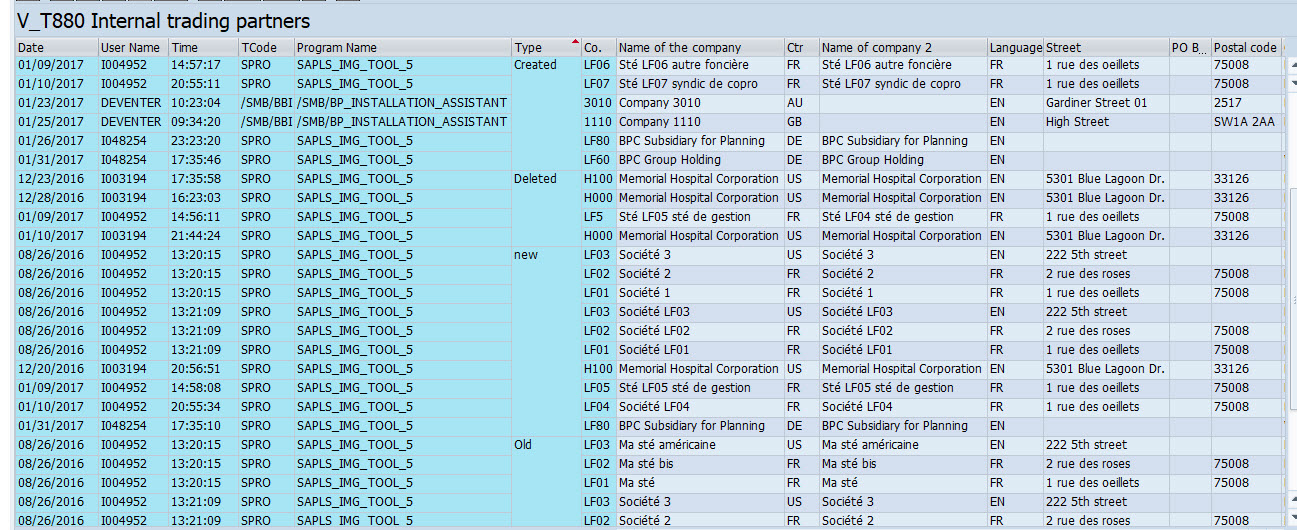The height and width of the screenshot is (530, 1297).
Task: Select street cell 'High Street'
Action: pos(1106,122)
